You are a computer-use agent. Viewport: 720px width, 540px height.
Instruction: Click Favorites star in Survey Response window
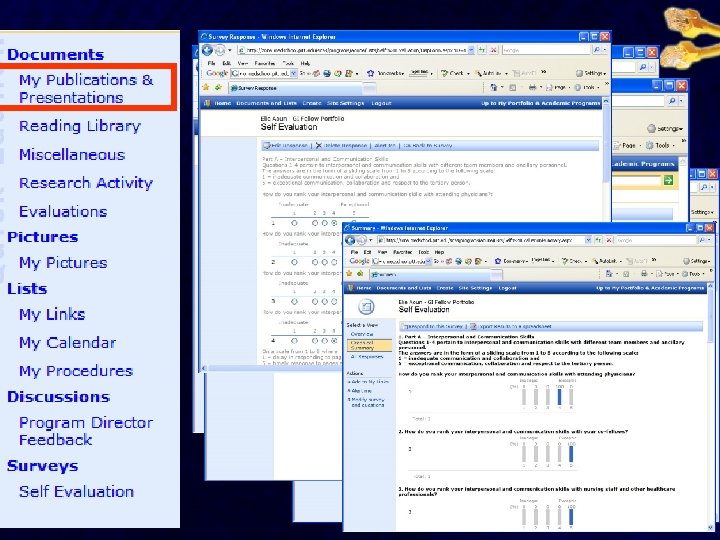(206, 87)
